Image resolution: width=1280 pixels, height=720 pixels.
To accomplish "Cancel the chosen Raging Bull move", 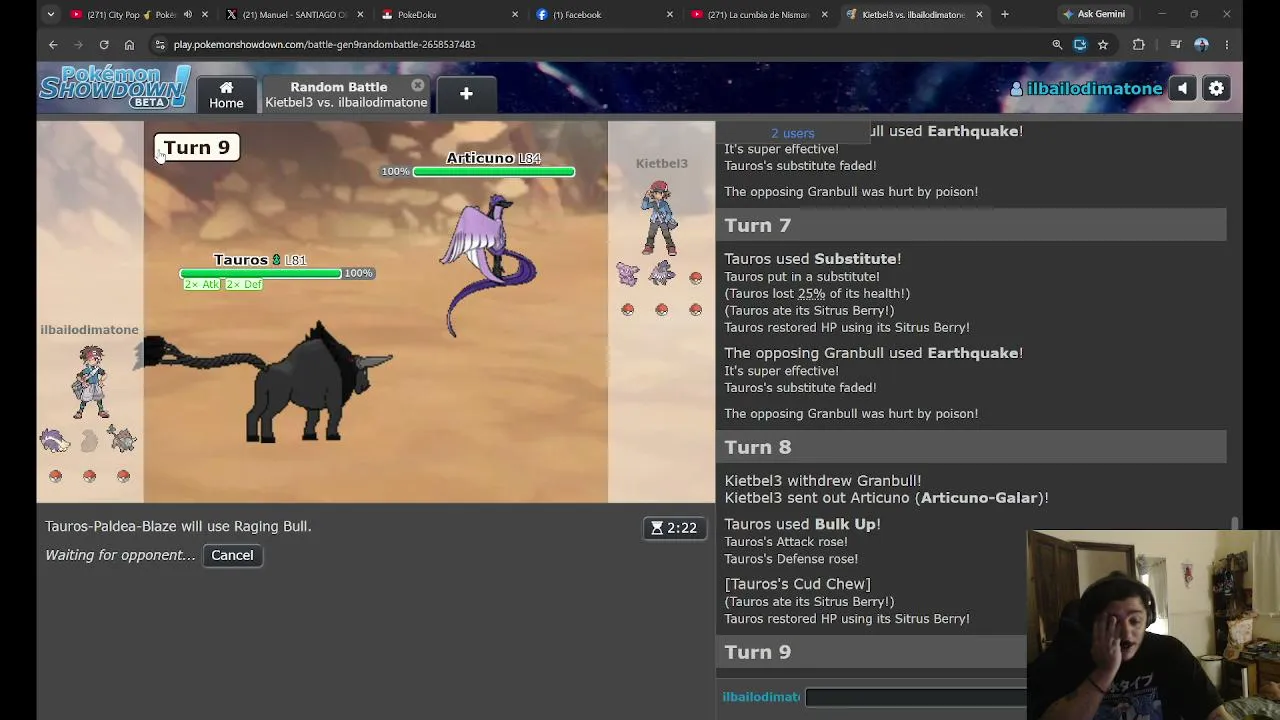I will click(x=232, y=555).
